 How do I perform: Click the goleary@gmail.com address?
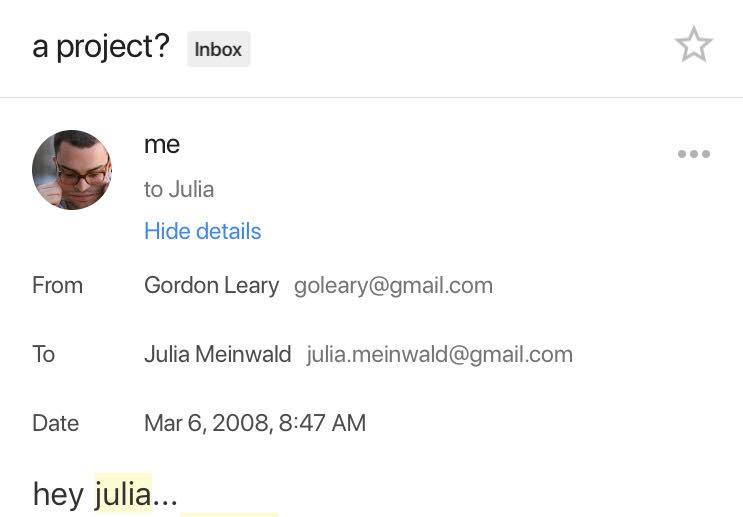pos(393,285)
